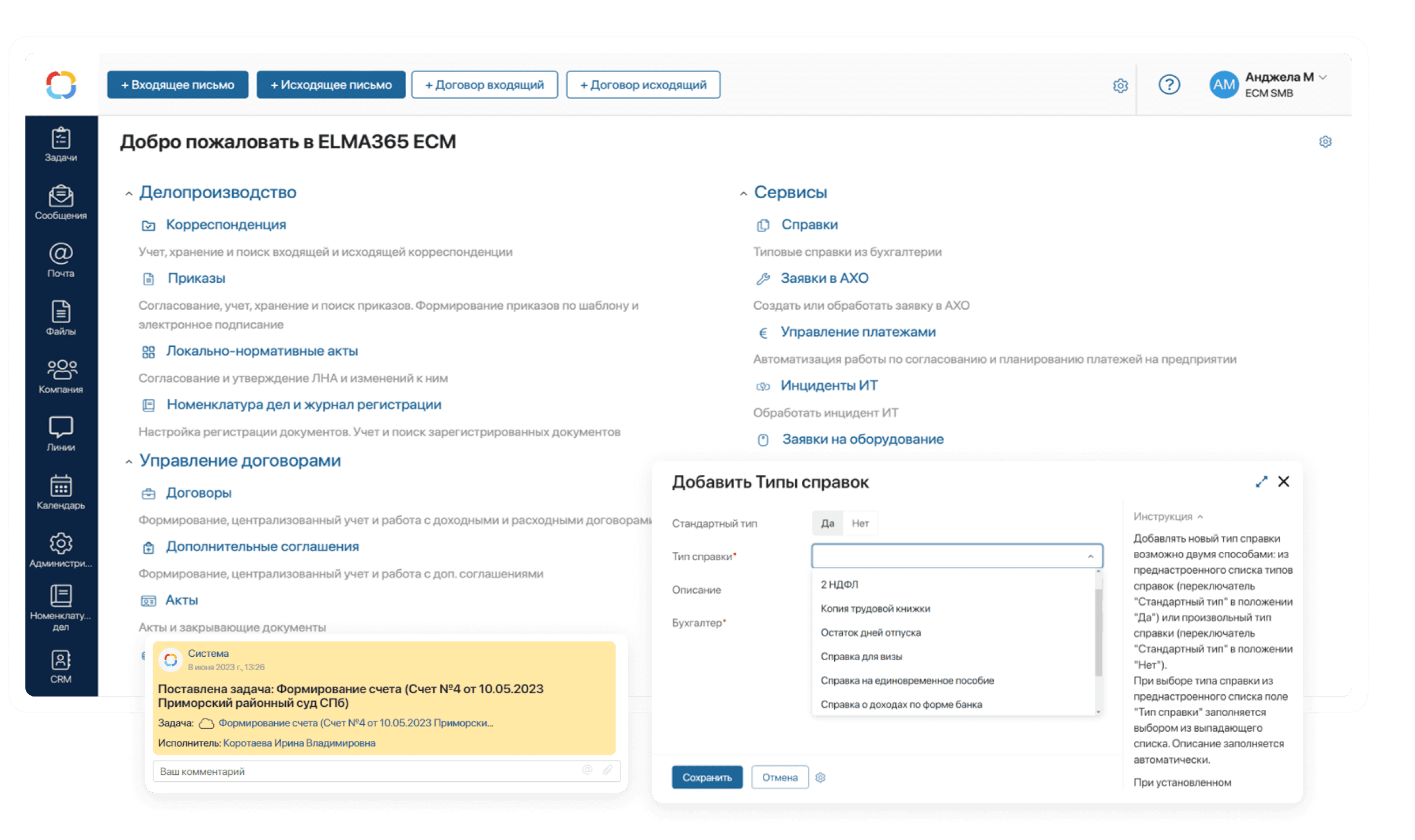The width and height of the screenshot is (1415, 840).
Task: Open the Линии sidebar section
Action: [60, 434]
